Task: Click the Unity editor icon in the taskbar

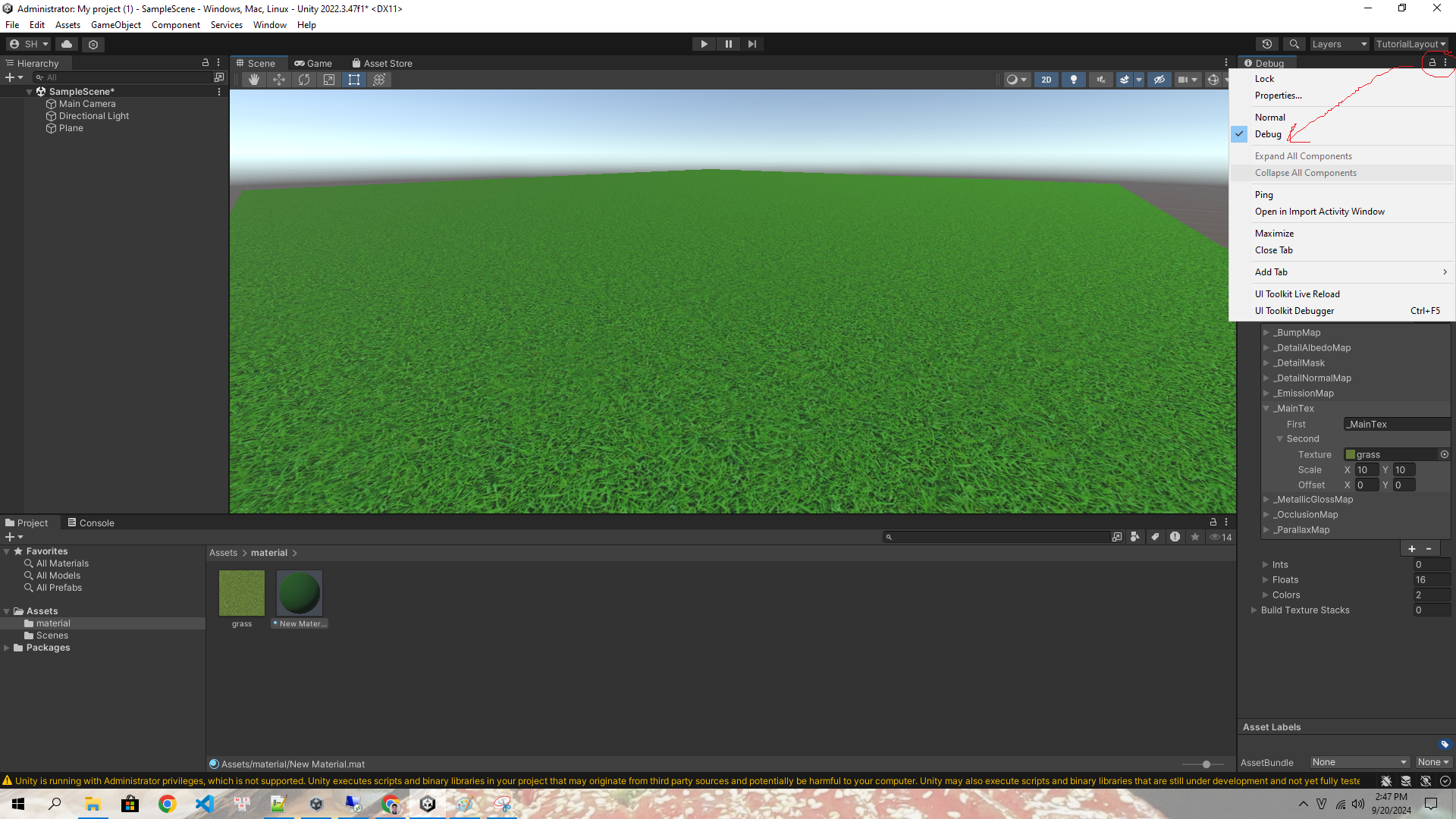Action: (427, 804)
